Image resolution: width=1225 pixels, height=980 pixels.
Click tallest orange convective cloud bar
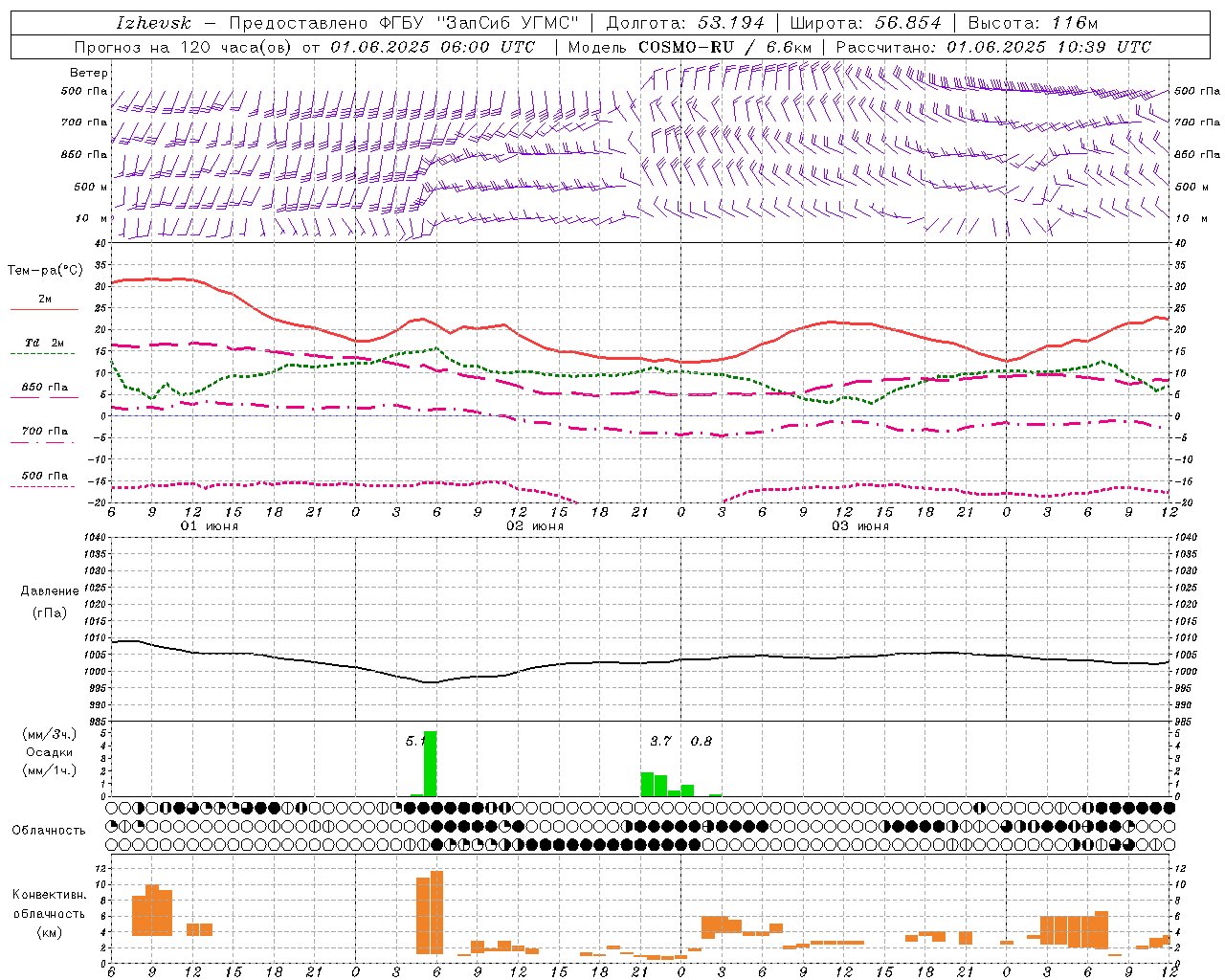tap(436, 913)
